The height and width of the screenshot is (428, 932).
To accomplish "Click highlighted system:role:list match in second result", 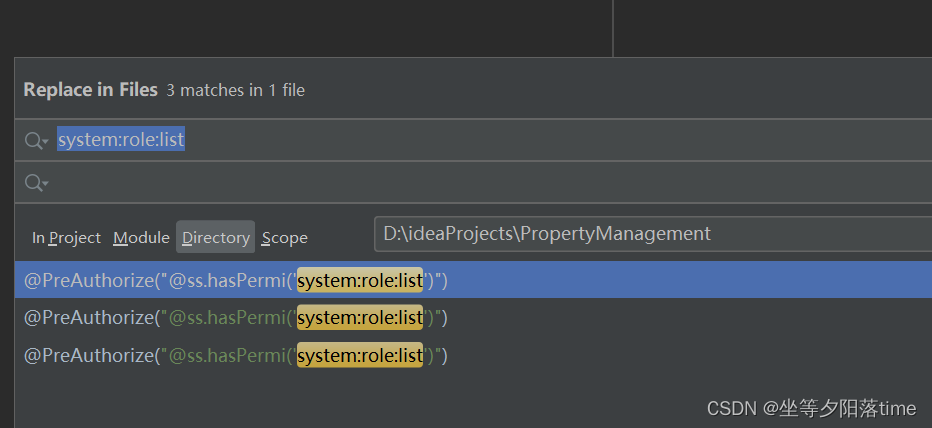I will [360, 317].
